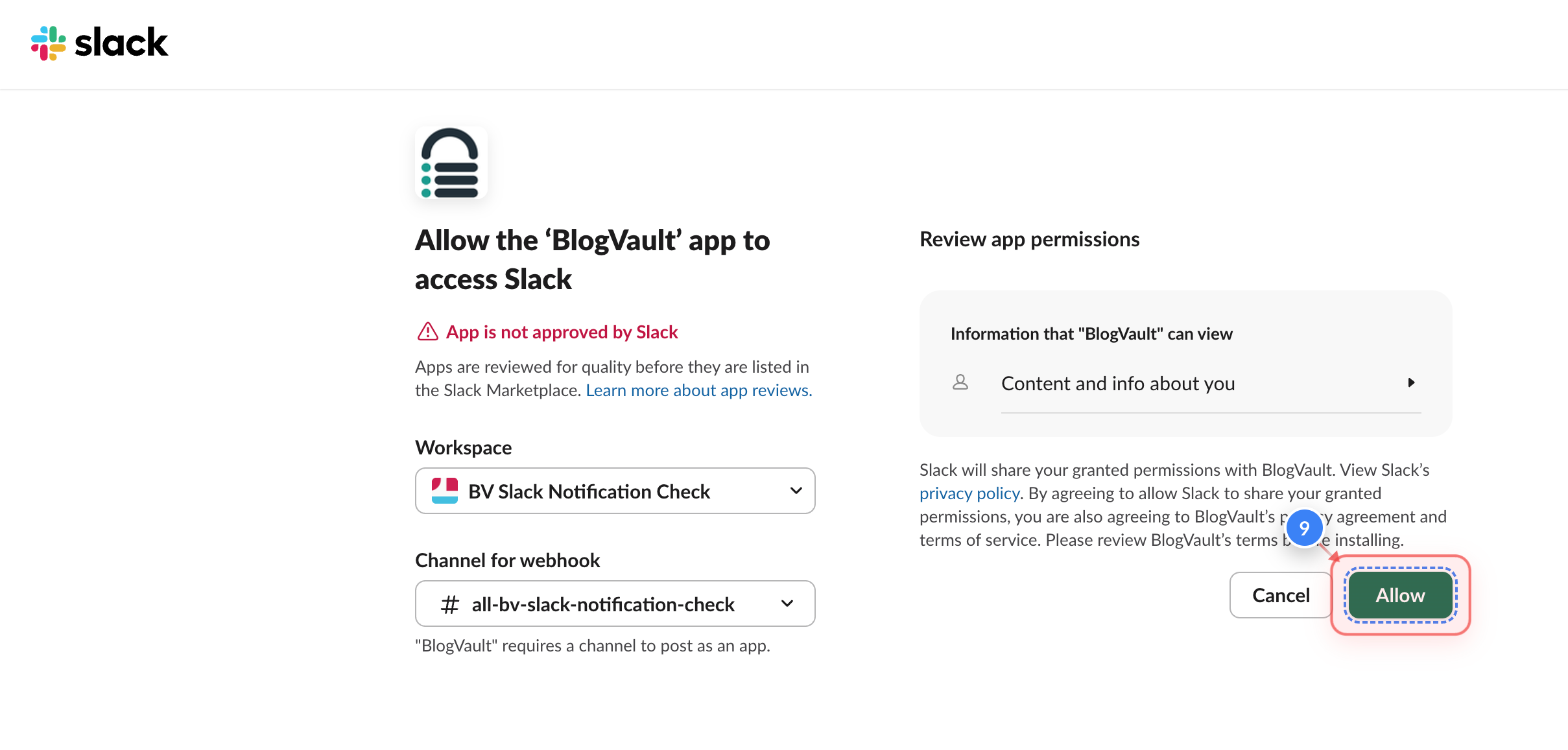Image resolution: width=1568 pixels, height=750 pixels.
Task: Select workspace 'BV Slack Notification Check'
Action: click(589, 491)
